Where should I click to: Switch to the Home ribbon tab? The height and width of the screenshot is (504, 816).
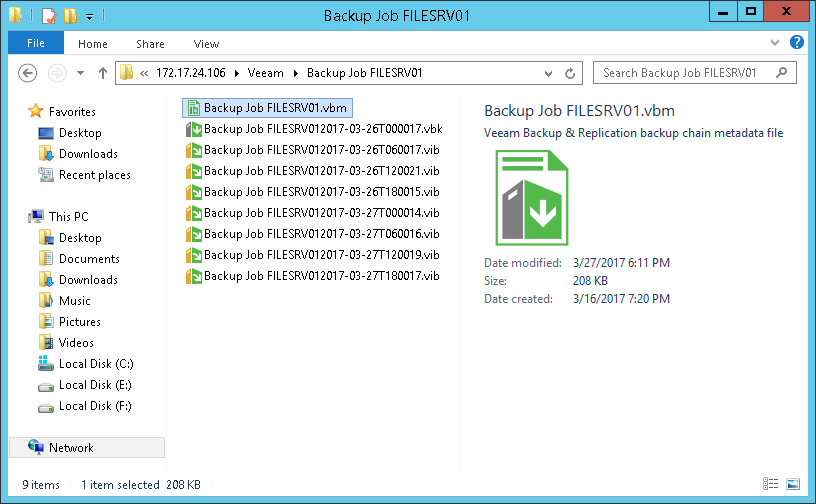click(x=93, y=44)
